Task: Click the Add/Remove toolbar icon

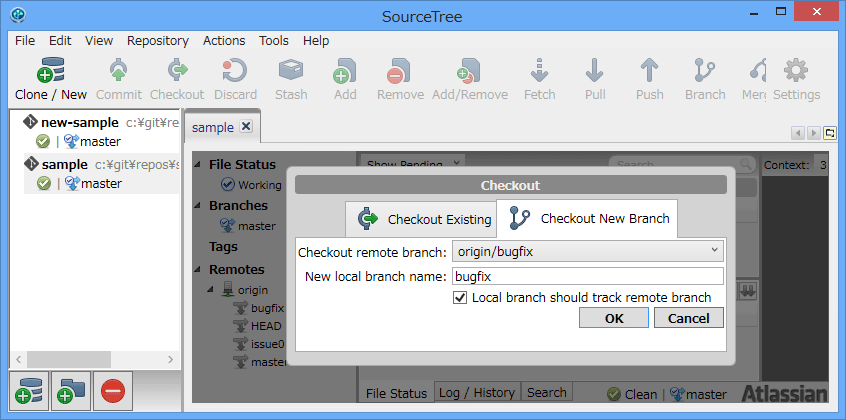Action: point(469,70)
